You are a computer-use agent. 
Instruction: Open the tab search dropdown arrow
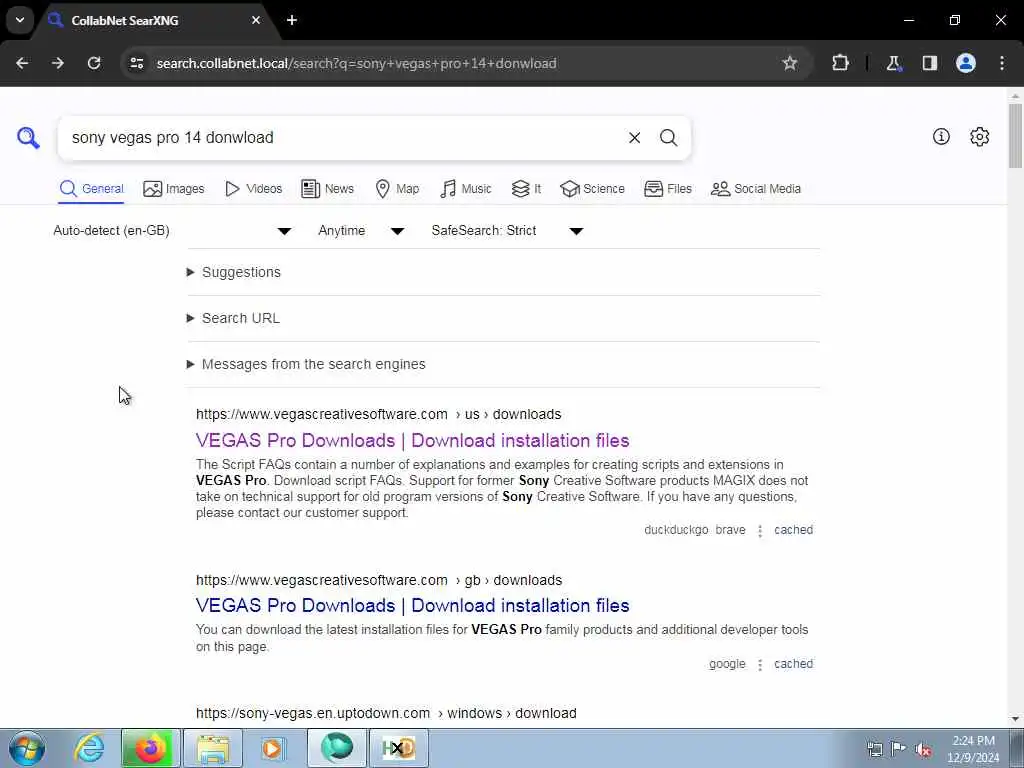pos(20,20)
